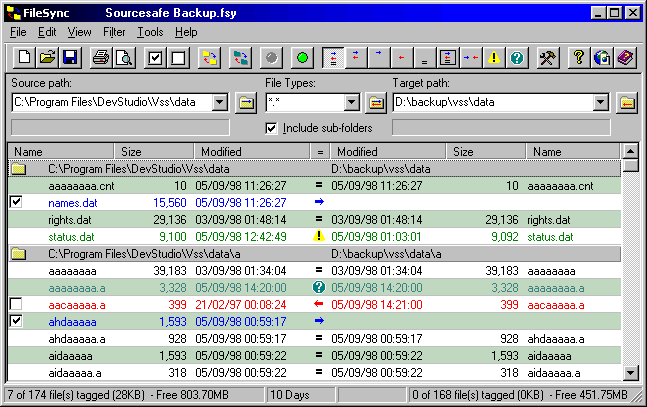
Task: Click the scrollbar up arrow
Action: tap(630, 151)
